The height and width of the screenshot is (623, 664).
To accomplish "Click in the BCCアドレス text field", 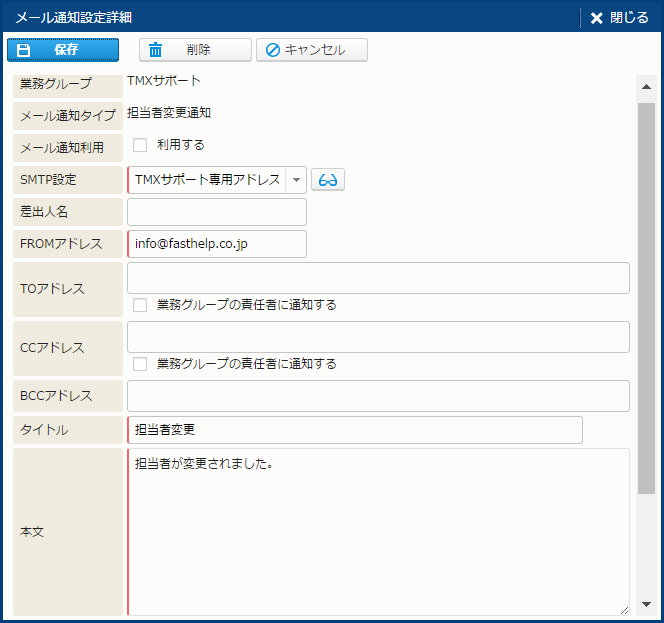I will tap(378, 396).
